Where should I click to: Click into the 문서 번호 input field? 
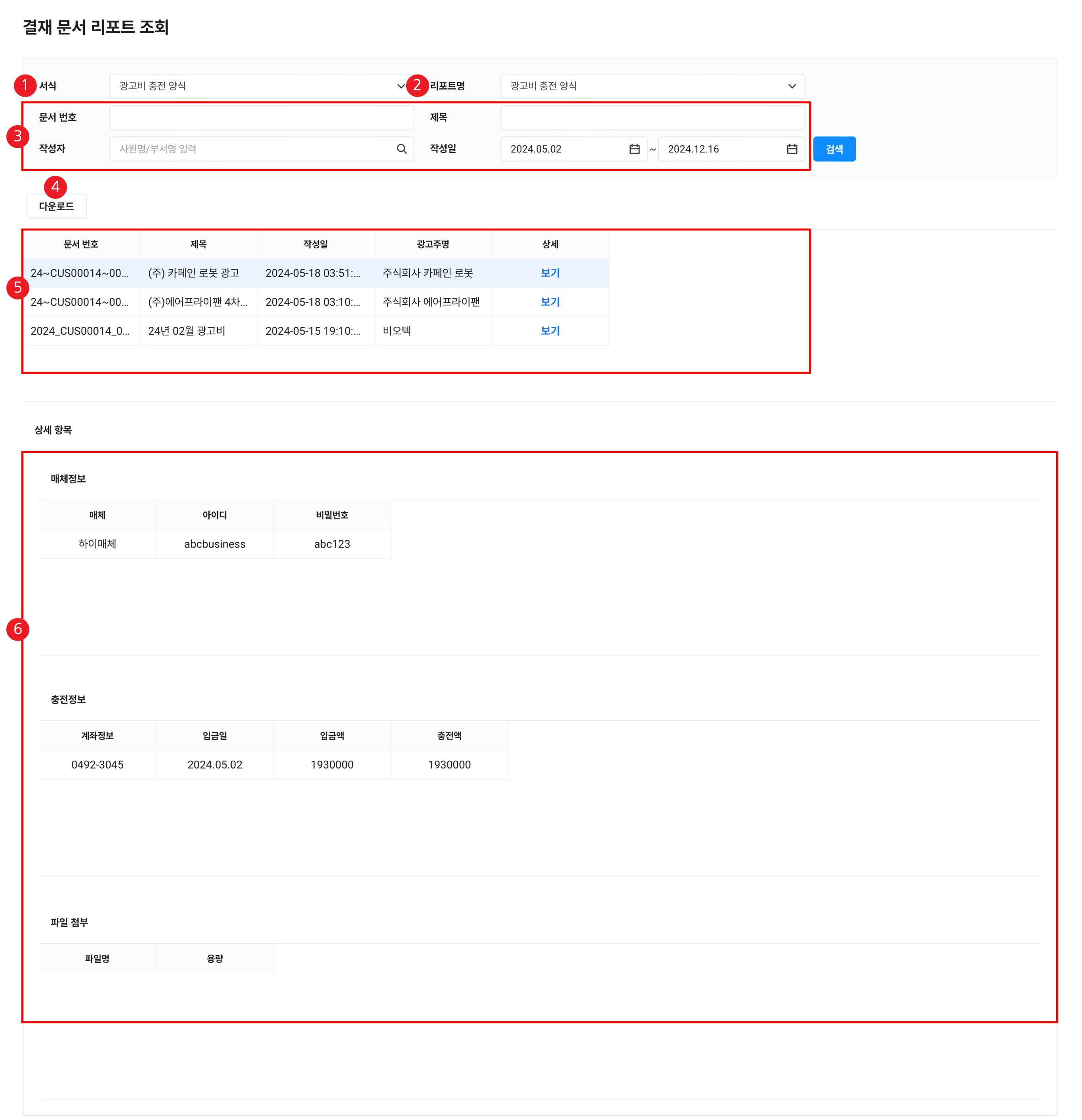(x=261, y=118)
